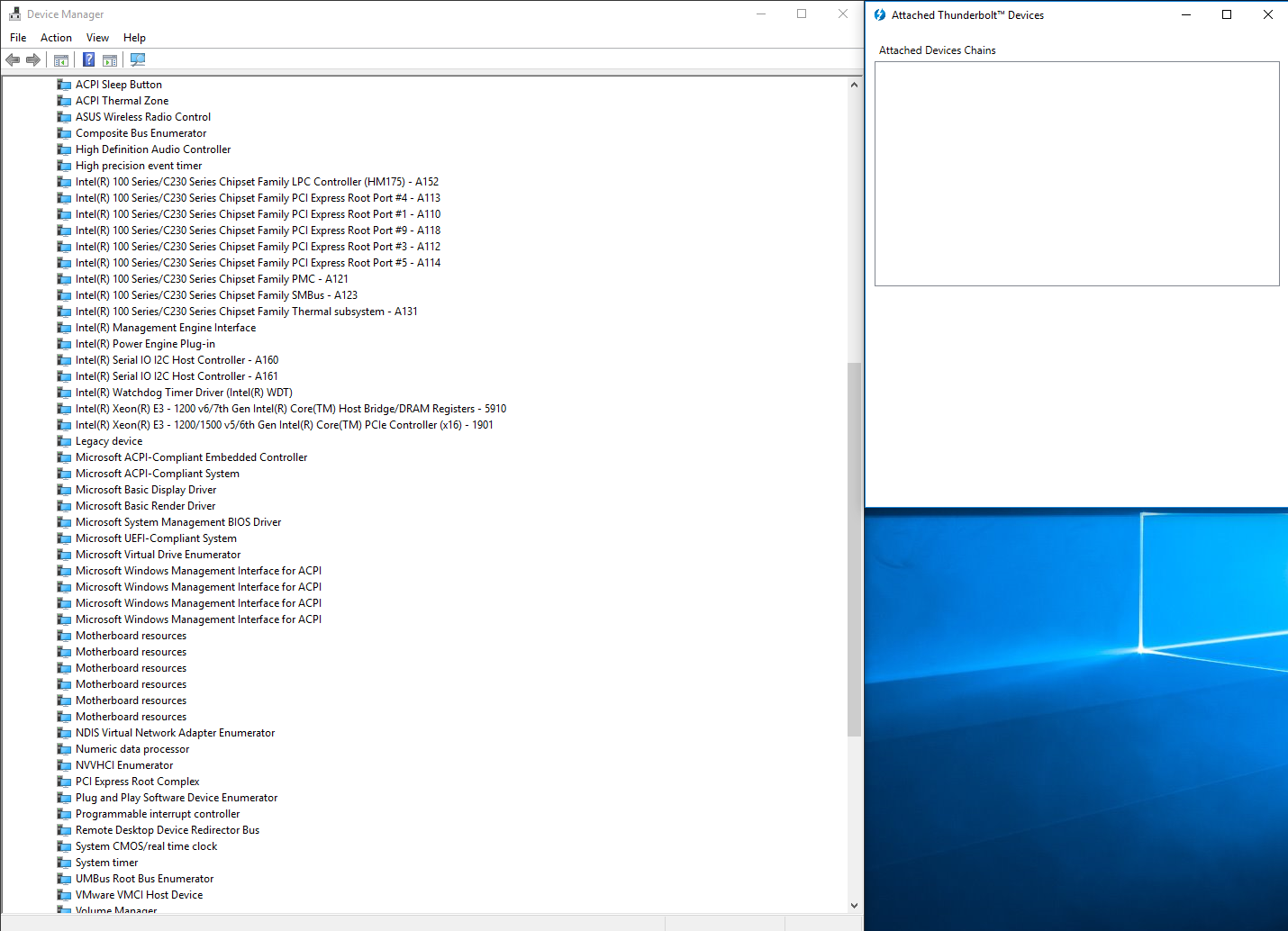Select Microsoft UEFI-Compliant System
Screen dimensions: 1288x931
(156, 538)
